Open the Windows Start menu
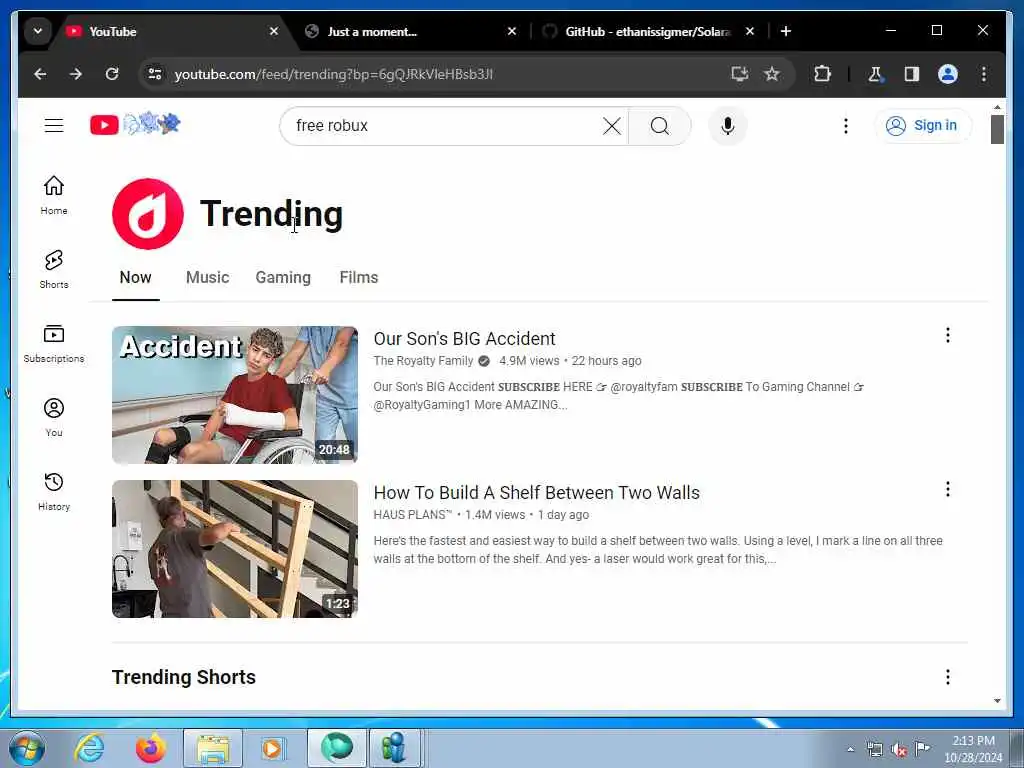The image size is (1024, 768). click(x=27, y=748)
